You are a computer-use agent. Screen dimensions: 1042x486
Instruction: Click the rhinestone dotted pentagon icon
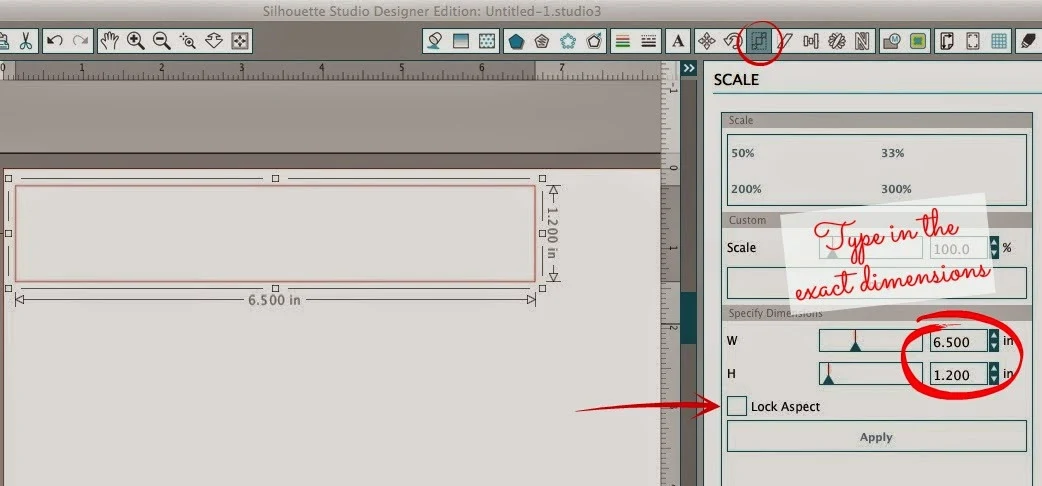pos(568,41)
